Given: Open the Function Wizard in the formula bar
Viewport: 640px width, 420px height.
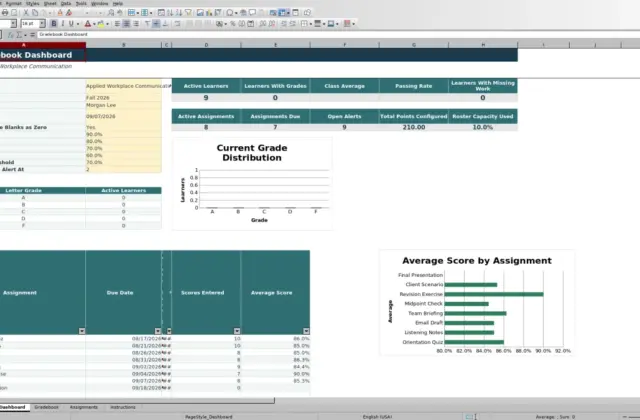Looking at the screenshot, I should point(11,35).
